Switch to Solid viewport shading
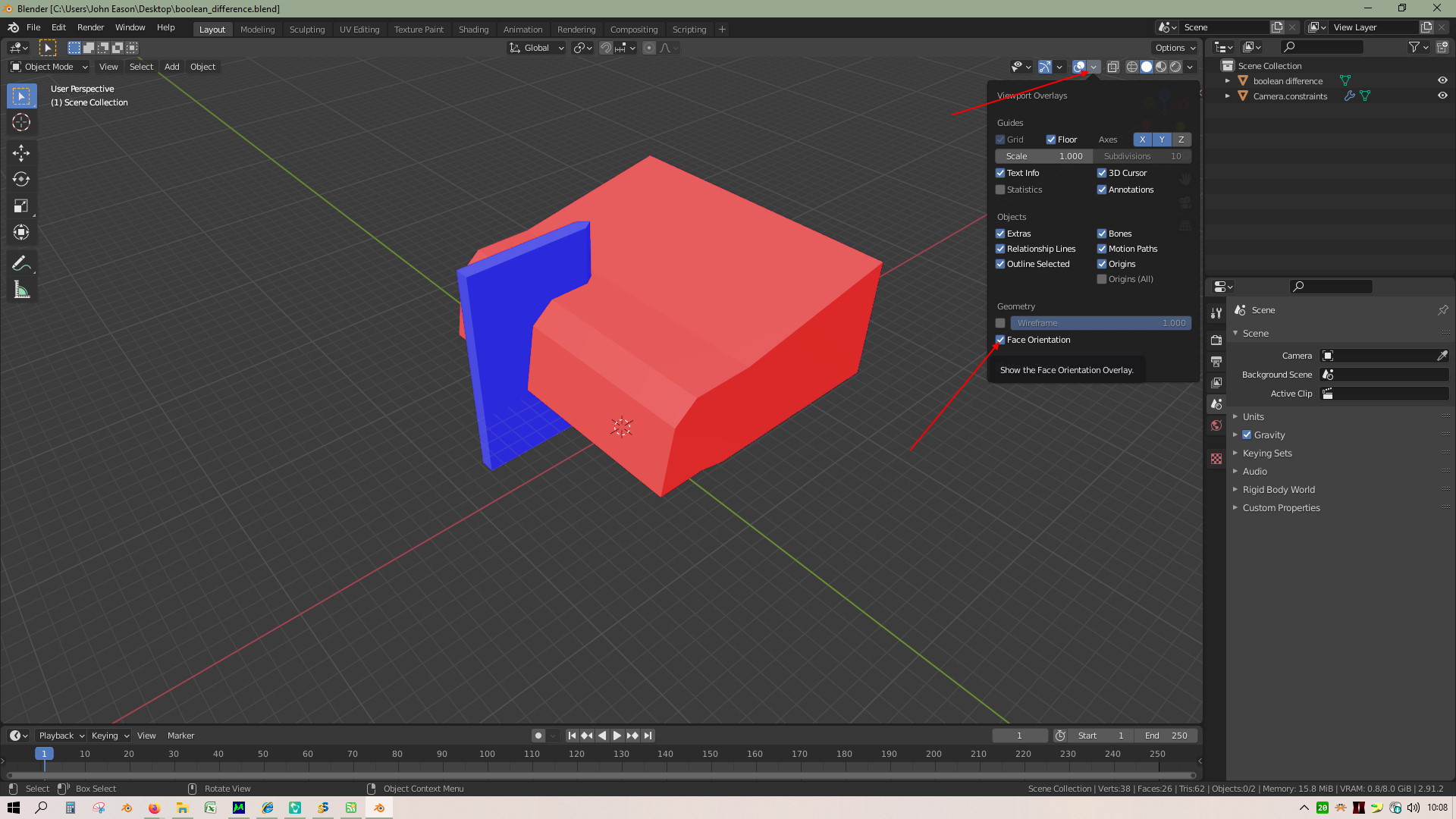1456x819 pixels. pyautogui.click(x=1147, y=67)
